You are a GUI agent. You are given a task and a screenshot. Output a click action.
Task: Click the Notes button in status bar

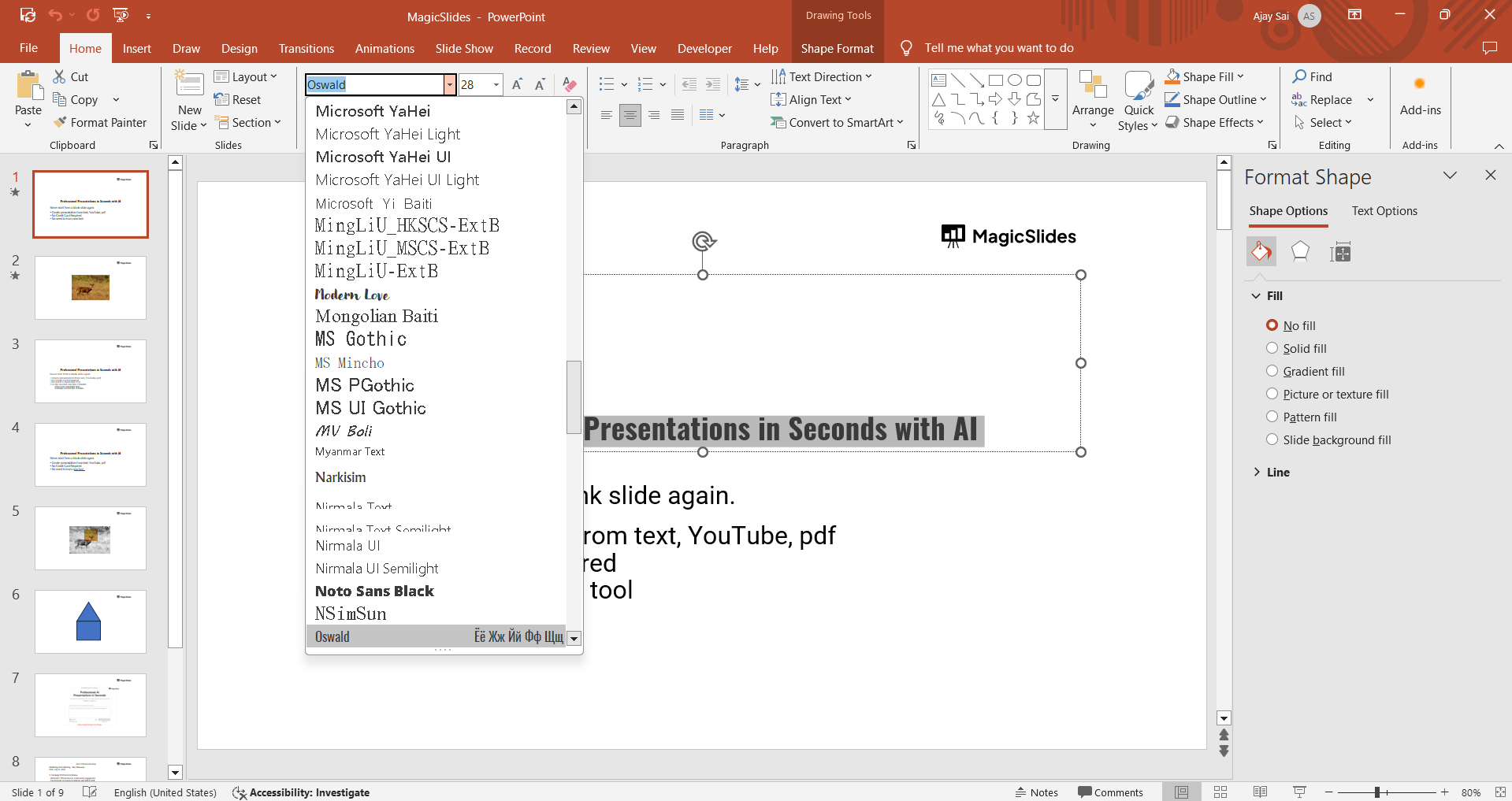point(1036,792)
